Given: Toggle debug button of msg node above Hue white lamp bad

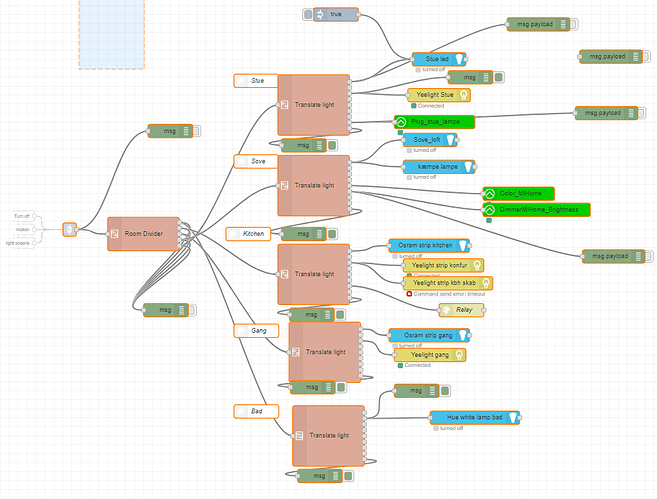Looking at the screenshot, I should [x=445, y=391].
